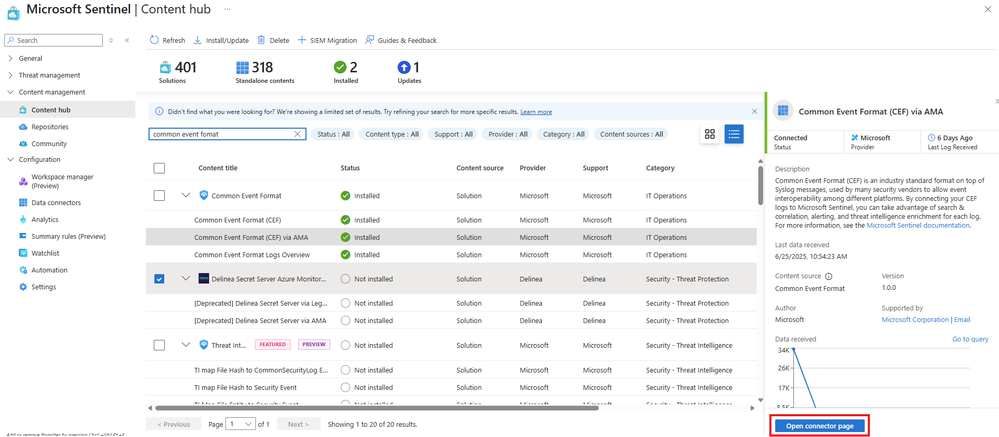Toggle the select-all header checkbox

[x=159, y=168]
